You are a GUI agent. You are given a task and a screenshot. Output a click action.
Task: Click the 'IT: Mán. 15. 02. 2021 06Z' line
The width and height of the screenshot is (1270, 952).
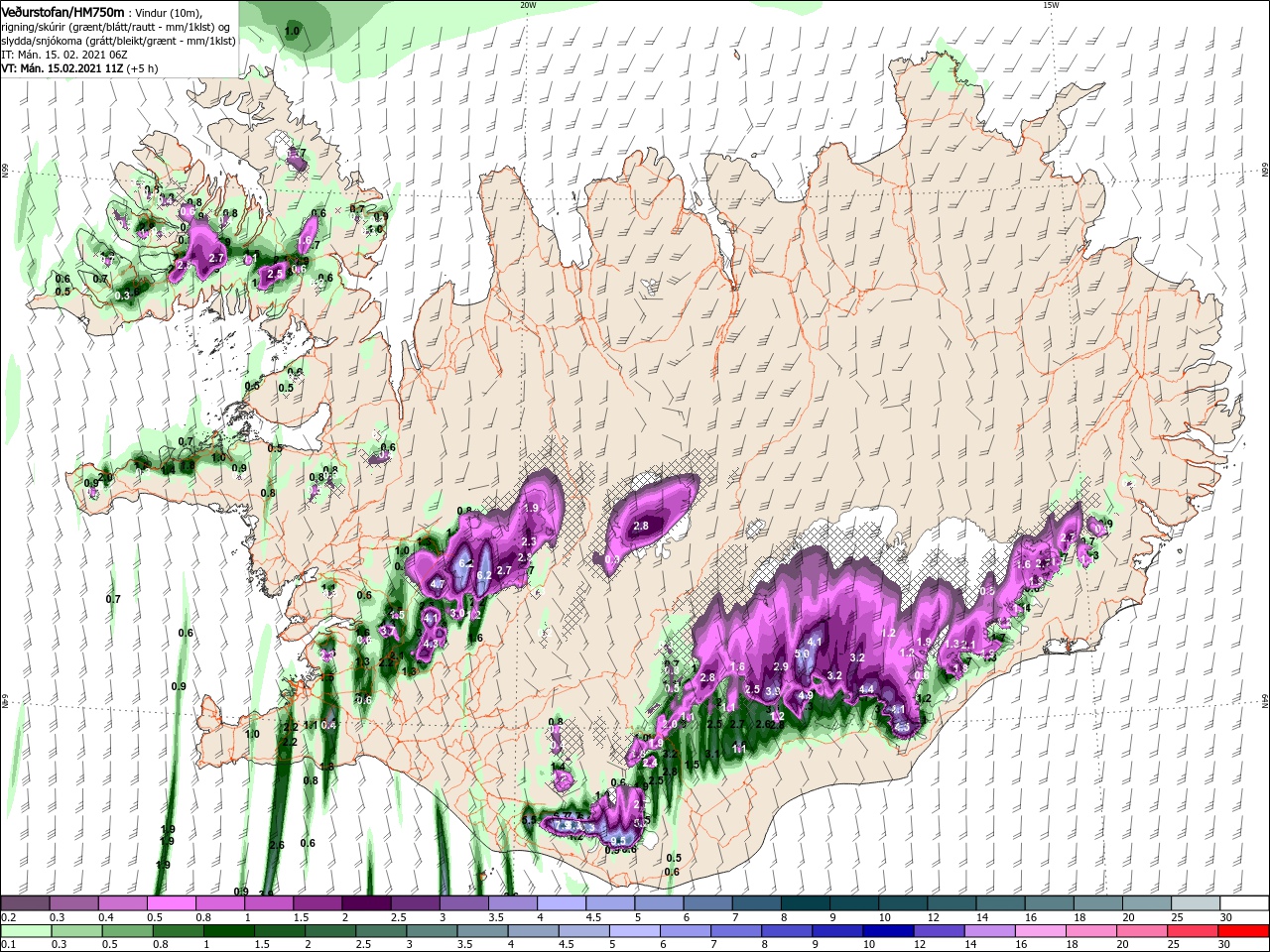click(x=64, y=55)
